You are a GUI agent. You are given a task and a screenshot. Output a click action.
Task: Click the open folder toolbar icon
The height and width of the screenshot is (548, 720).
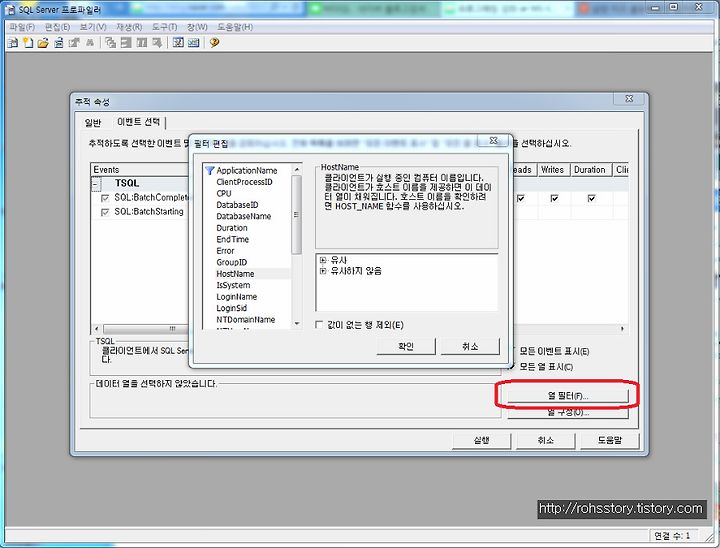tap(43, 43)
